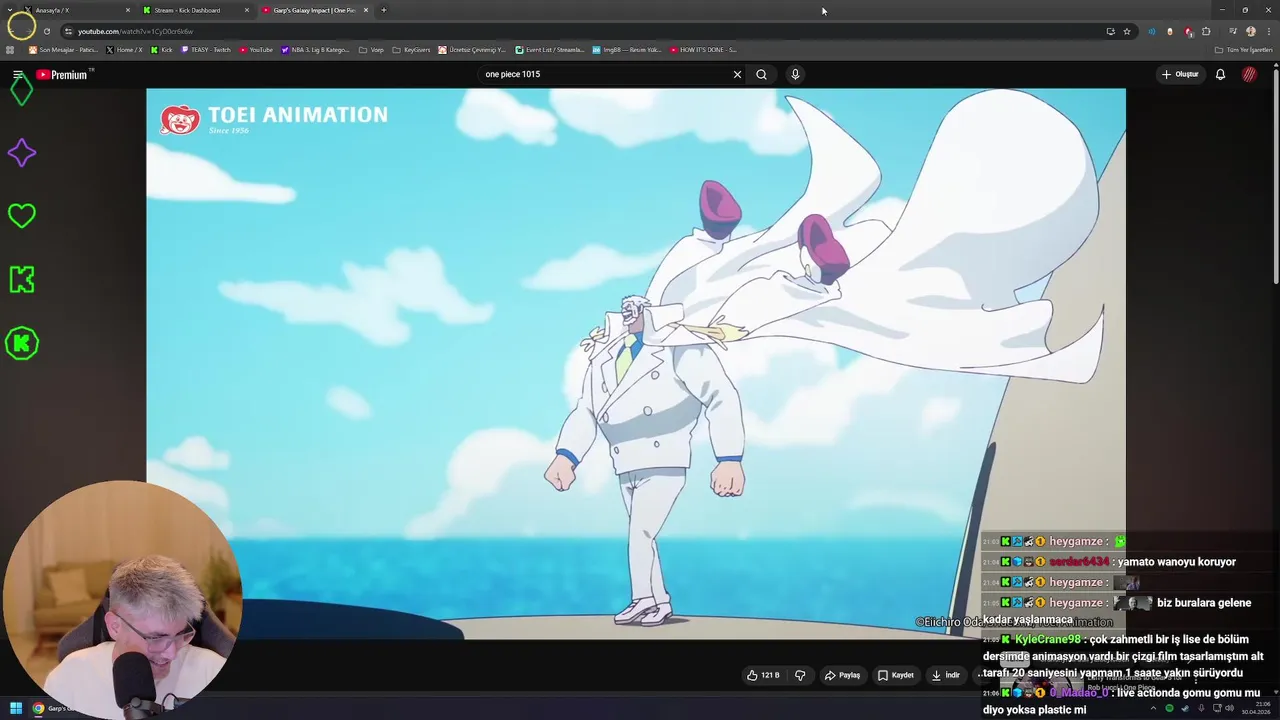Open the Extensions puzzle menu
1280x720 pixels.
point(1206,31)
